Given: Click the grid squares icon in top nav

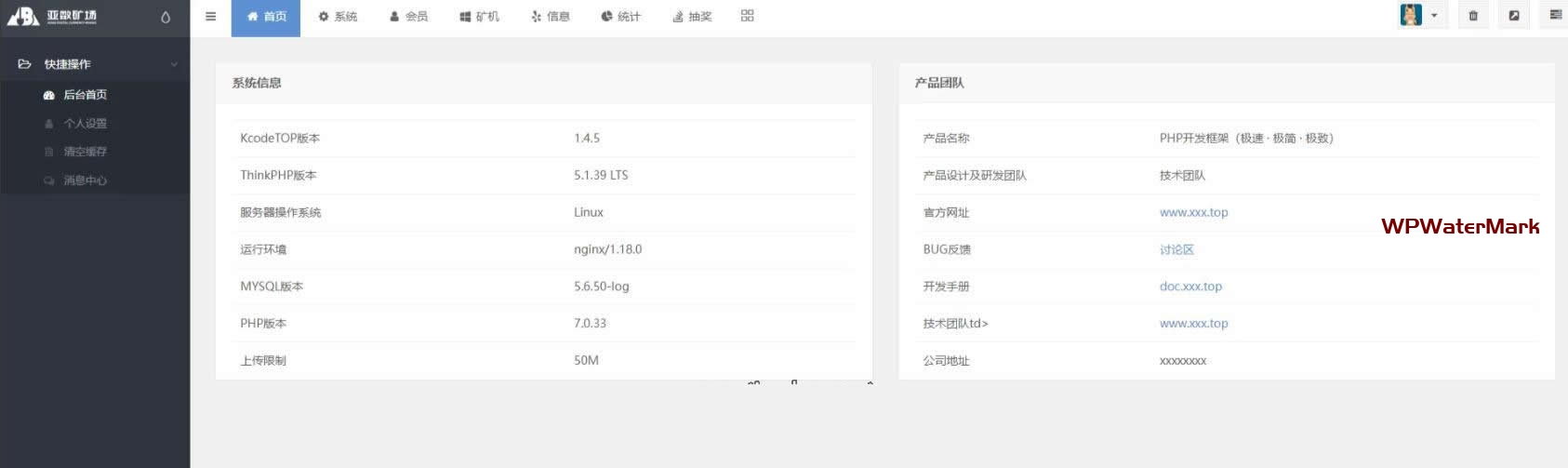Looking at the screenshot, I should [747, 16].
